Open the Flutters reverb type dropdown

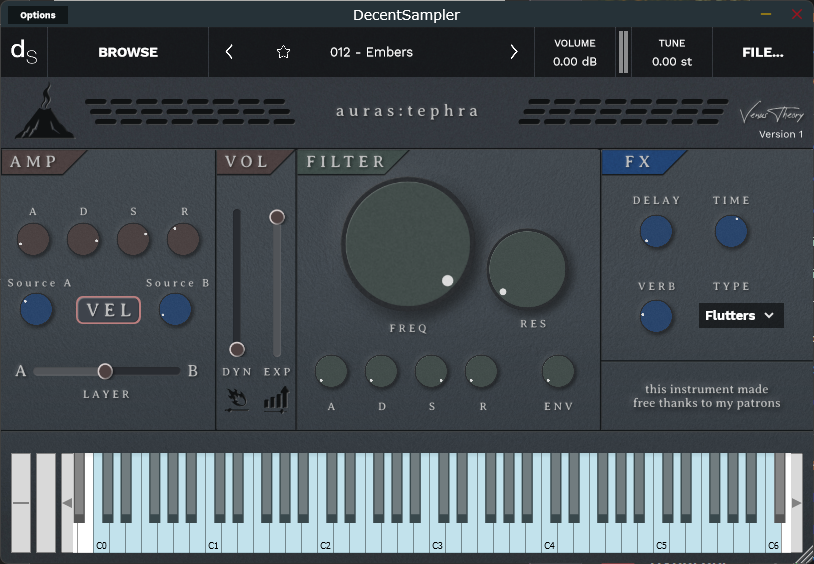tap(741, 316)
